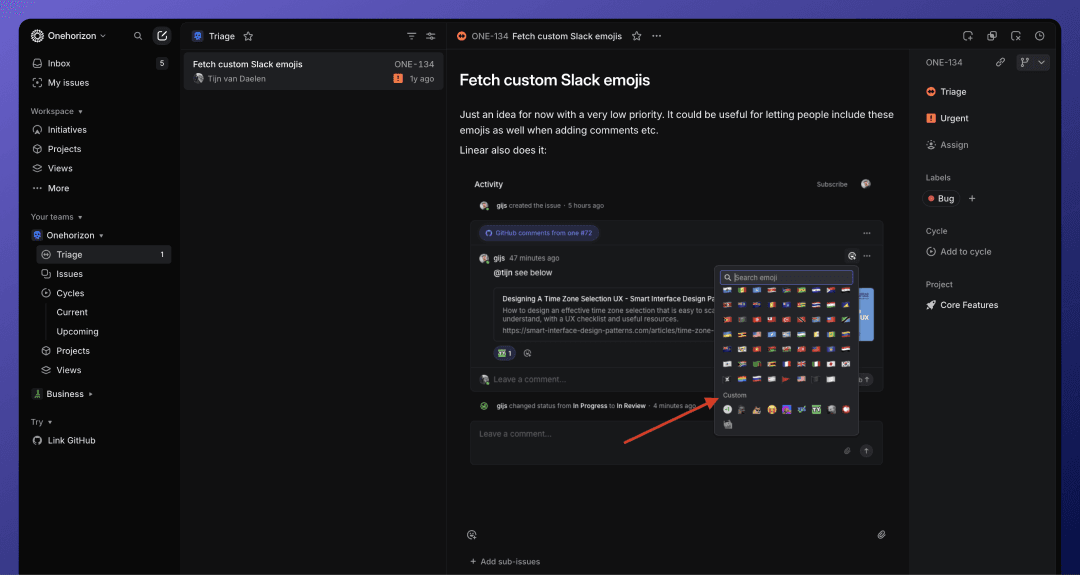Accept the triage issue with plus icon
The height and width of the screenshot is (575, 1080).
pyautogui.click(x=968, y=36)
